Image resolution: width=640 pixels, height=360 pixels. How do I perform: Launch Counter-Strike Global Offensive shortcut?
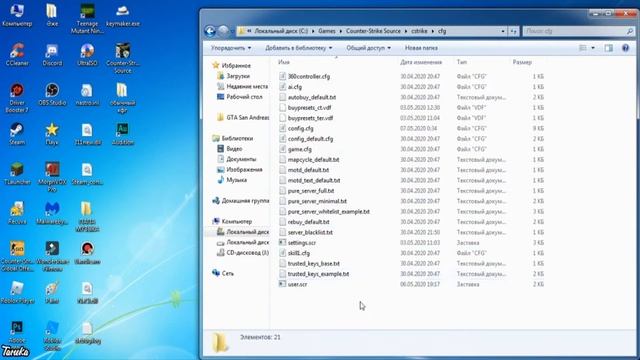click(x=17, y=256)
